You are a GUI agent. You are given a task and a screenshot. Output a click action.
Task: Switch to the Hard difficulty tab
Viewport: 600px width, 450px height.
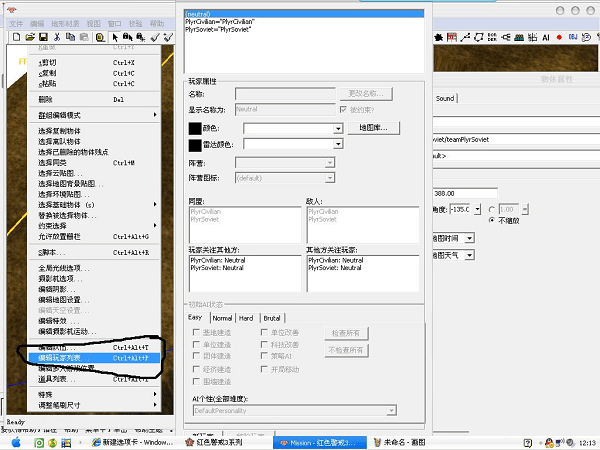(246, 317)
